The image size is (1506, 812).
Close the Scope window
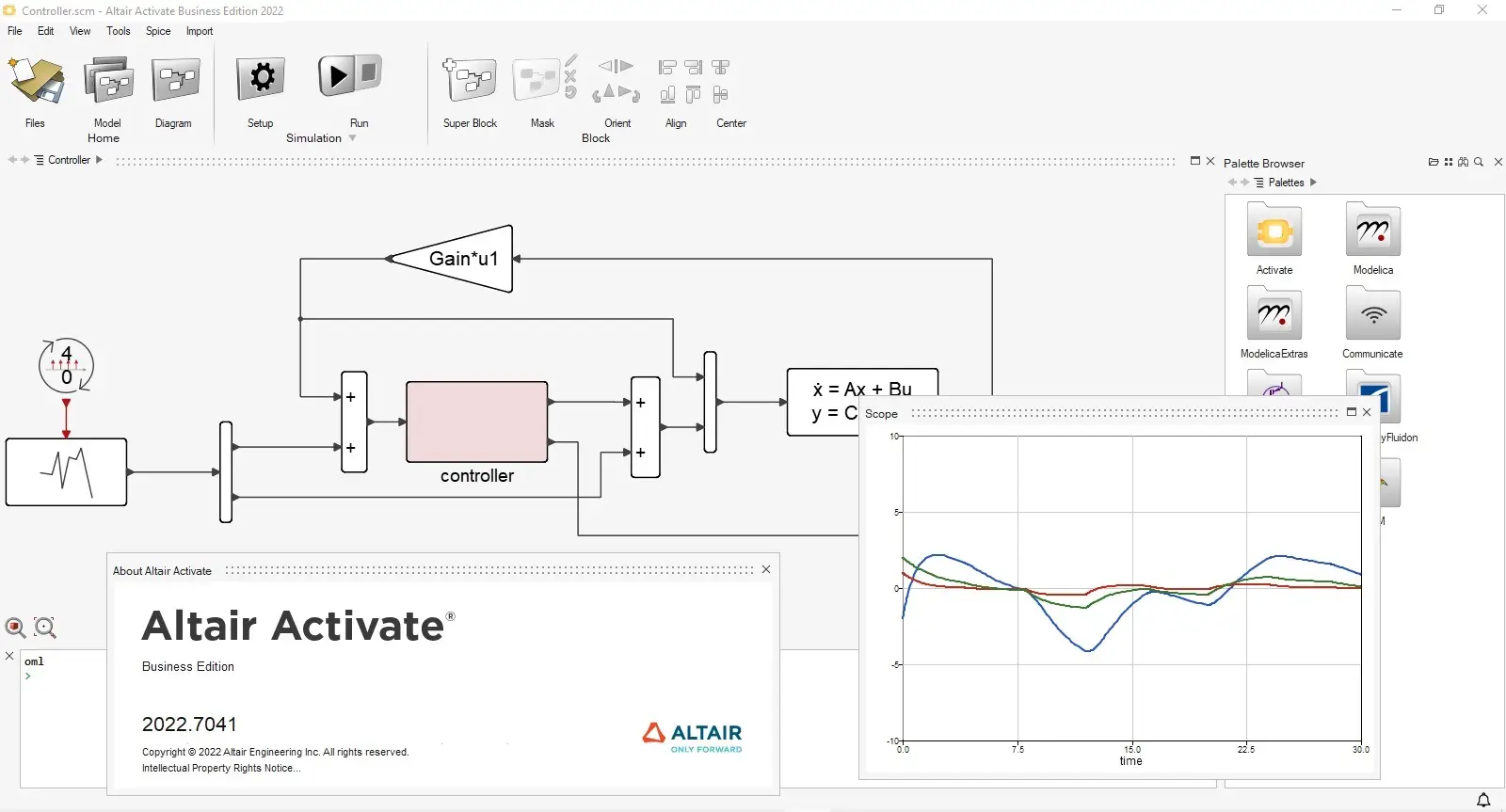pyautogui.click(x=1367, y=412)
